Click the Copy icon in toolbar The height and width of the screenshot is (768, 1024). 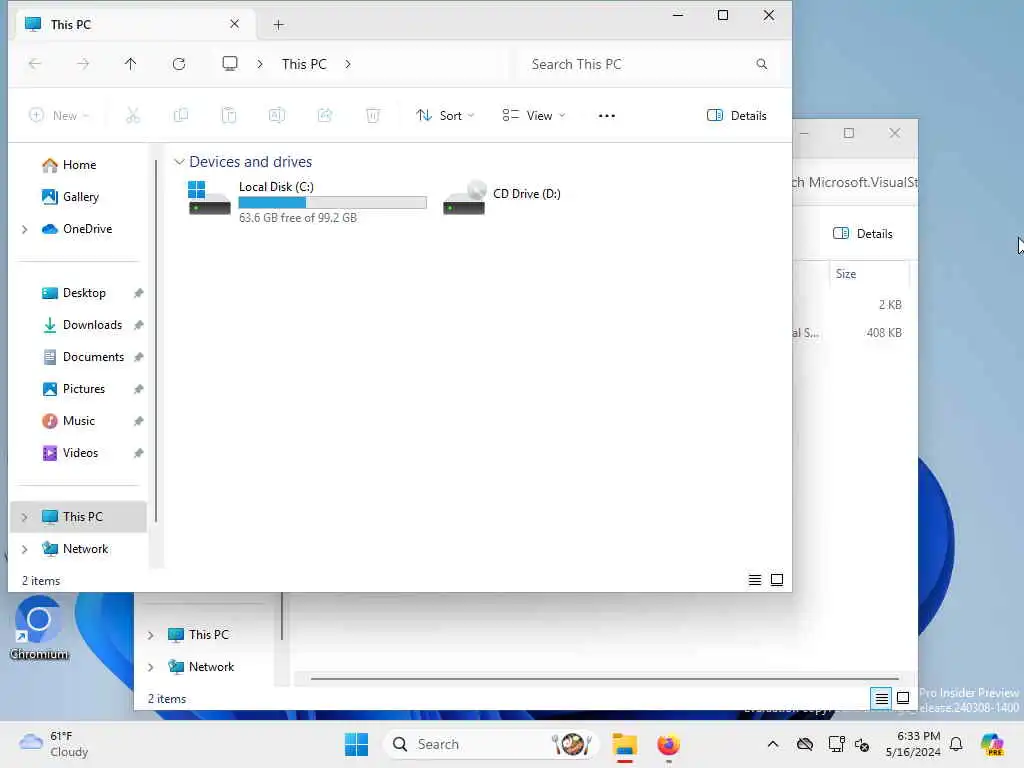click(181, 116)
